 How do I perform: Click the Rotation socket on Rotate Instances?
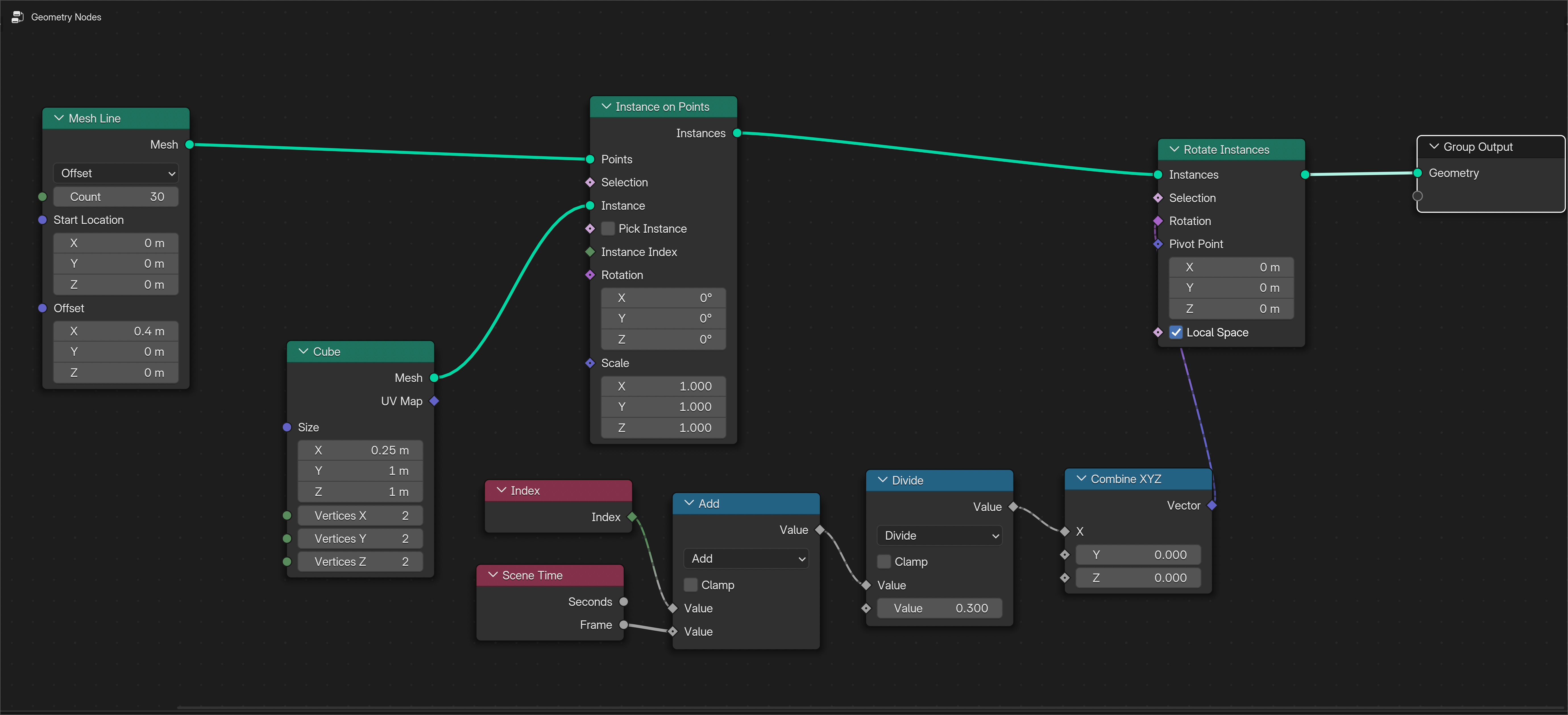pos(1158,221)
